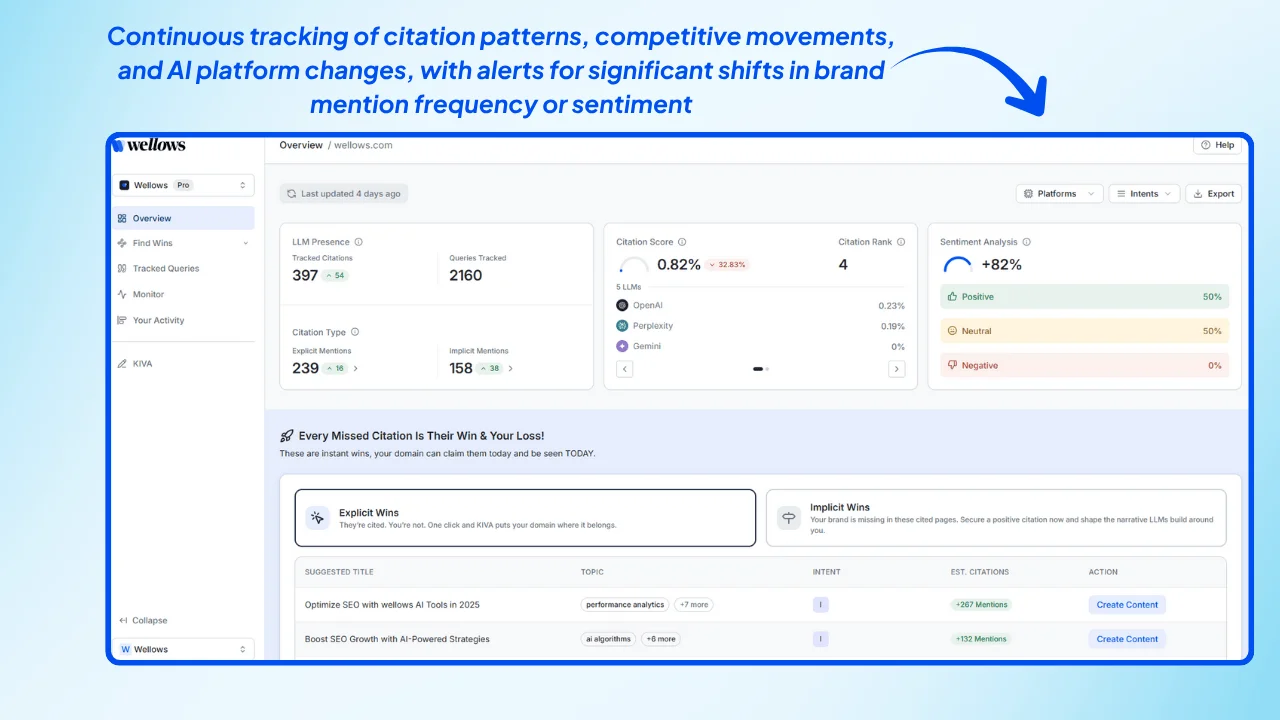1280x720 pixels.
Task: Expand Implicit Mentions arrow
Action: click(511, 368)
